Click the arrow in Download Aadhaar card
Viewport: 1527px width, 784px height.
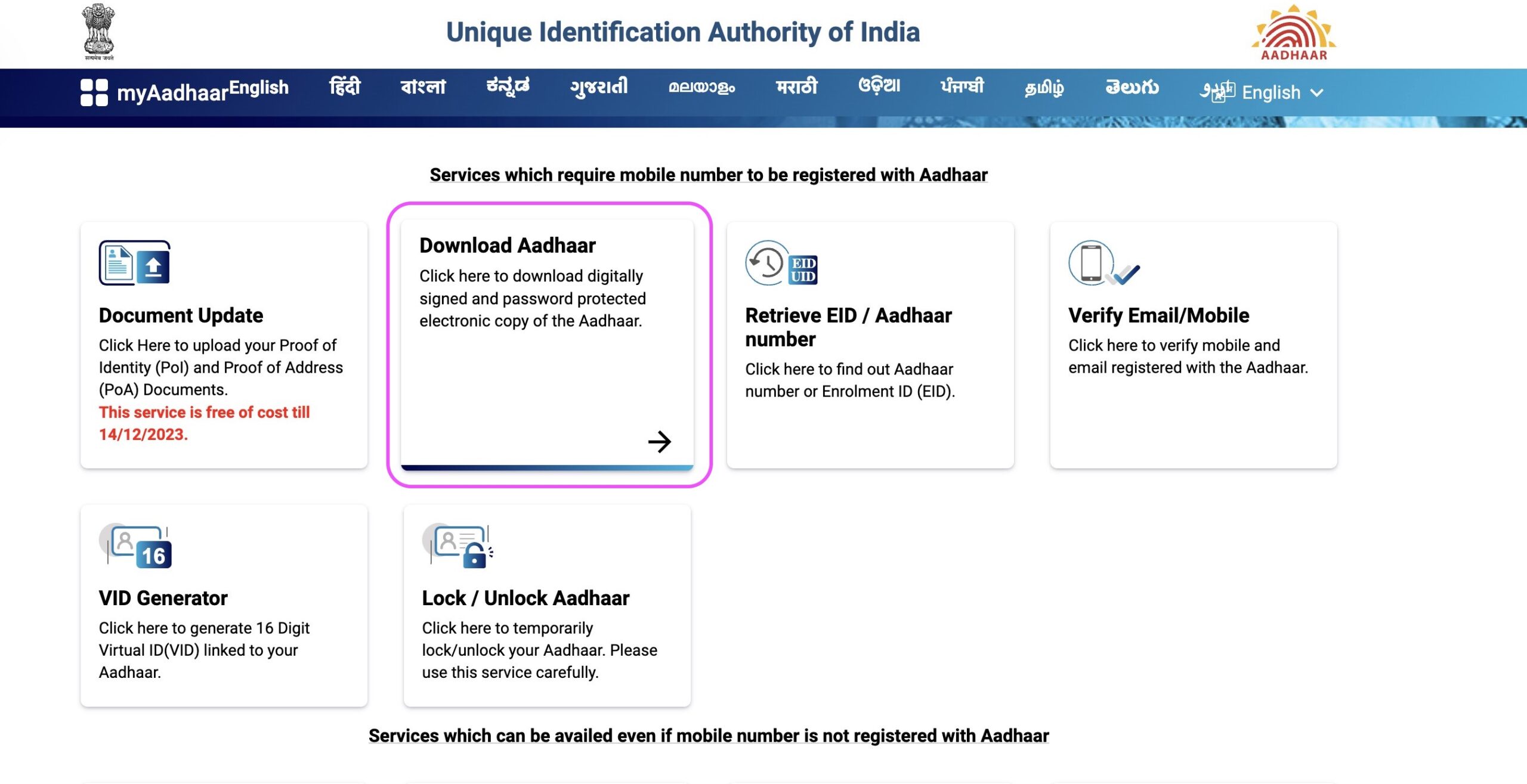[x=659, y=442]
